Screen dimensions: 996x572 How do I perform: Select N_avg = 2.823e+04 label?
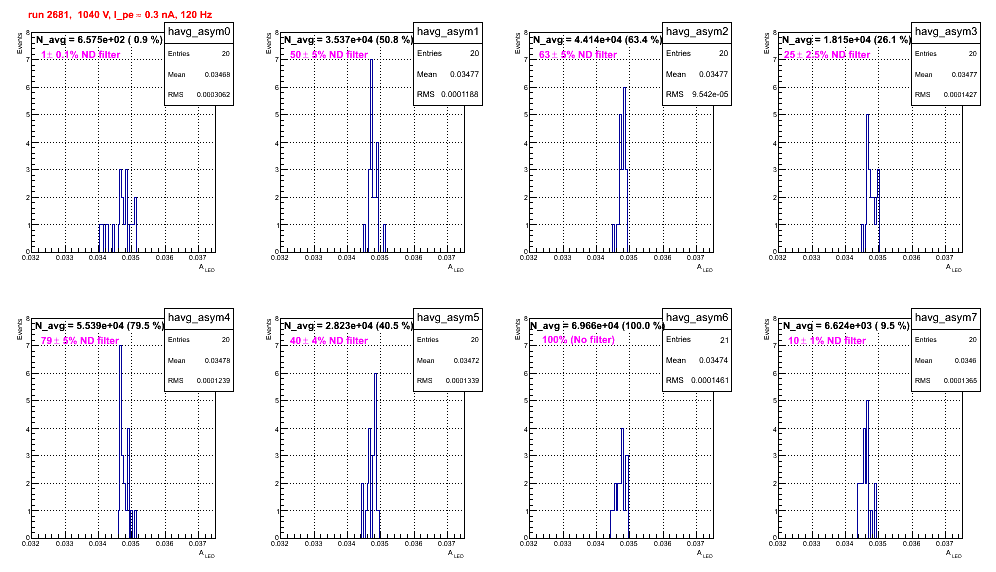[348, 325]
